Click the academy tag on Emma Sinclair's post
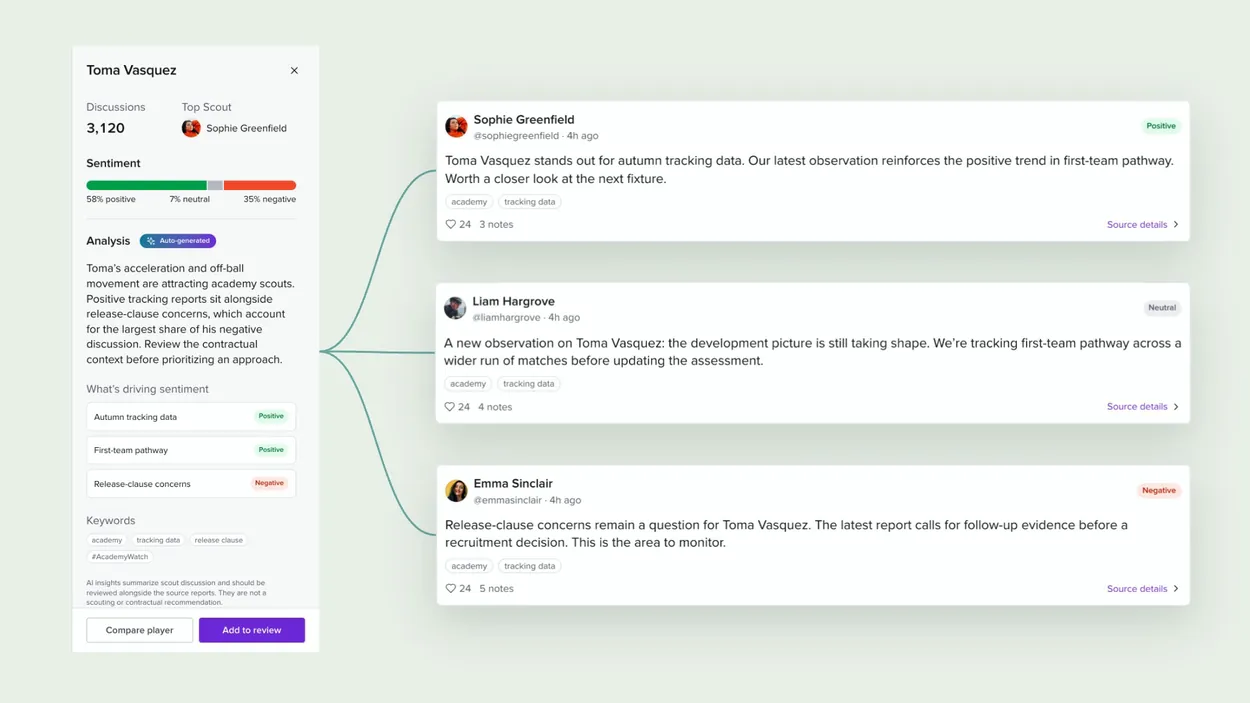The height and width of the screenshot is (703, 1250). pos(469,566)
